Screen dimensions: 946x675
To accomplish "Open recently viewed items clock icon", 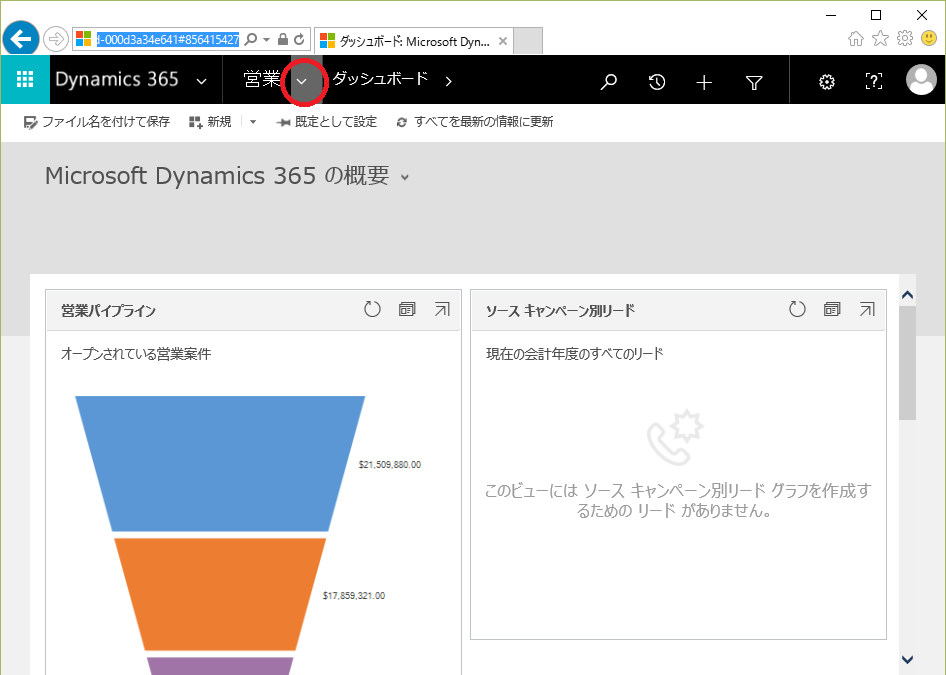I will coord(656,81).
